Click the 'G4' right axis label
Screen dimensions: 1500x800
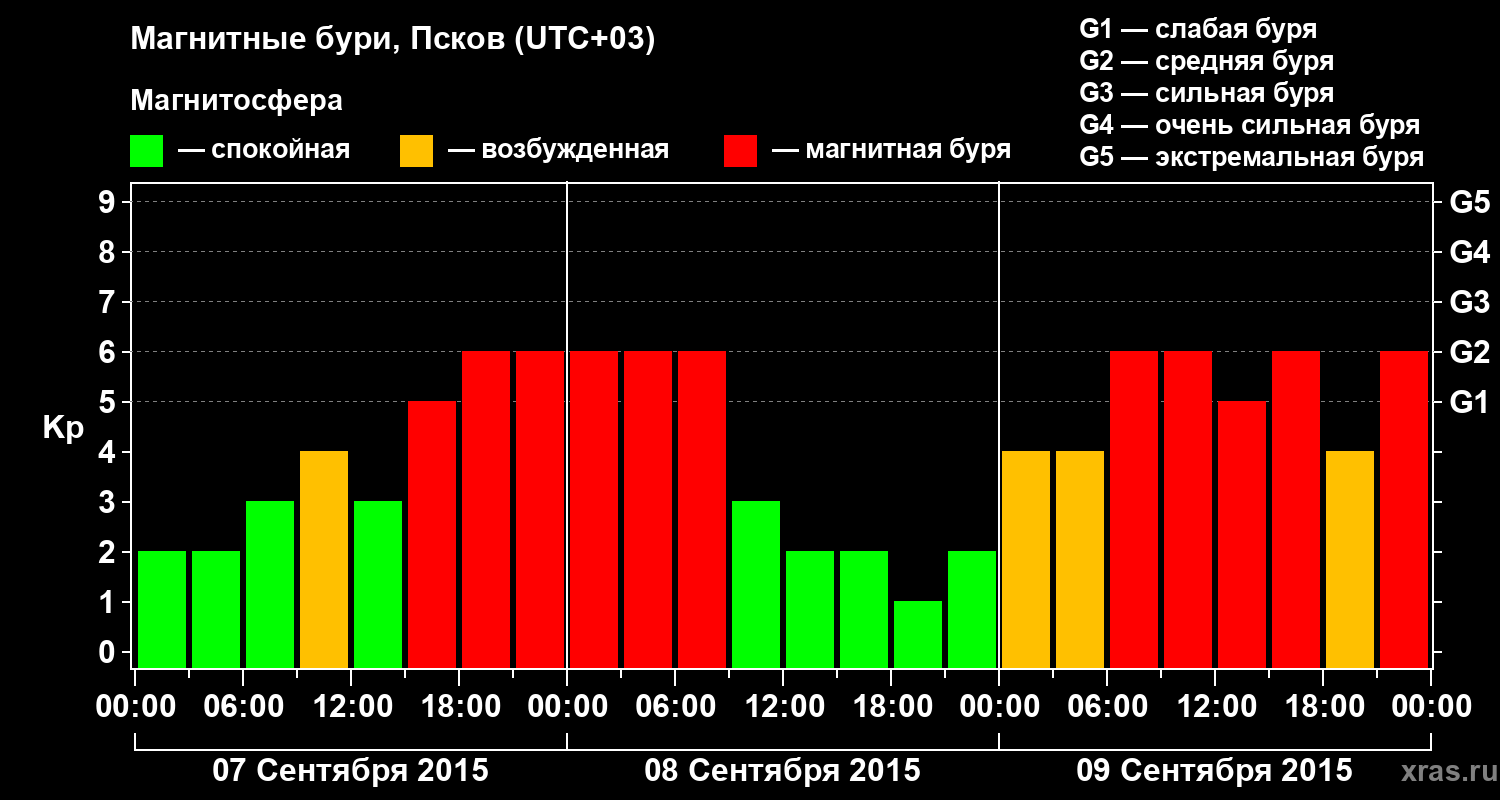tap(1469, 253)
